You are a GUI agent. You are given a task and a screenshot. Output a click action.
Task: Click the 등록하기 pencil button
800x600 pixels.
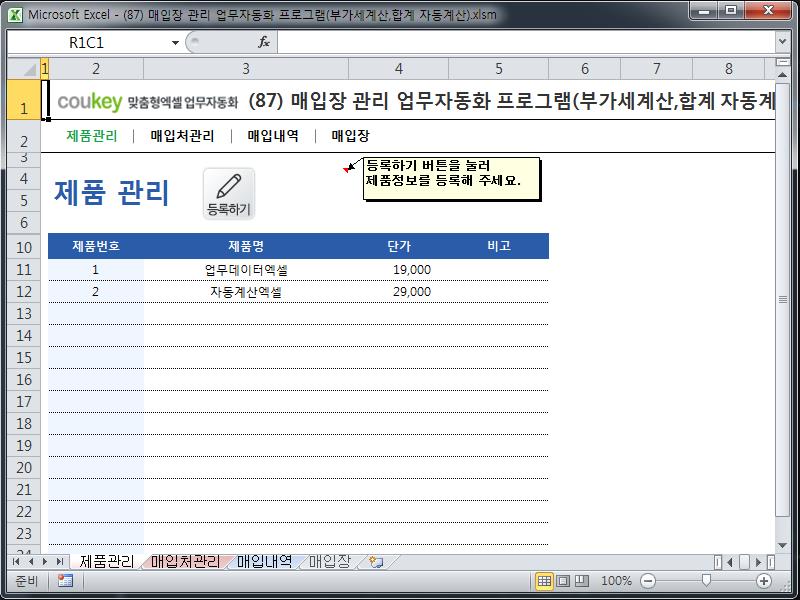(x=229, y=194)
